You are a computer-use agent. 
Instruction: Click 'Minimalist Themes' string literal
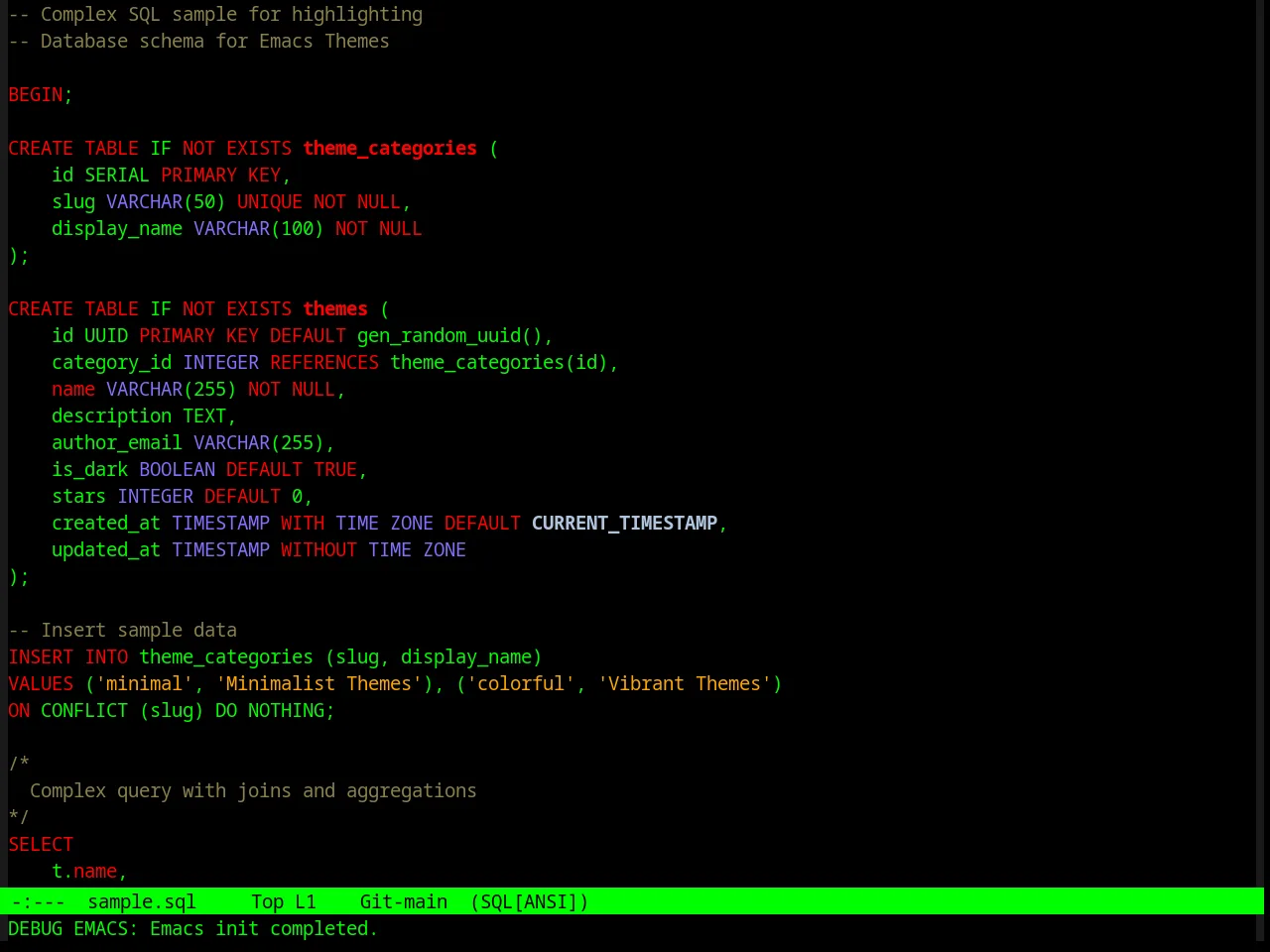[318, 683]
